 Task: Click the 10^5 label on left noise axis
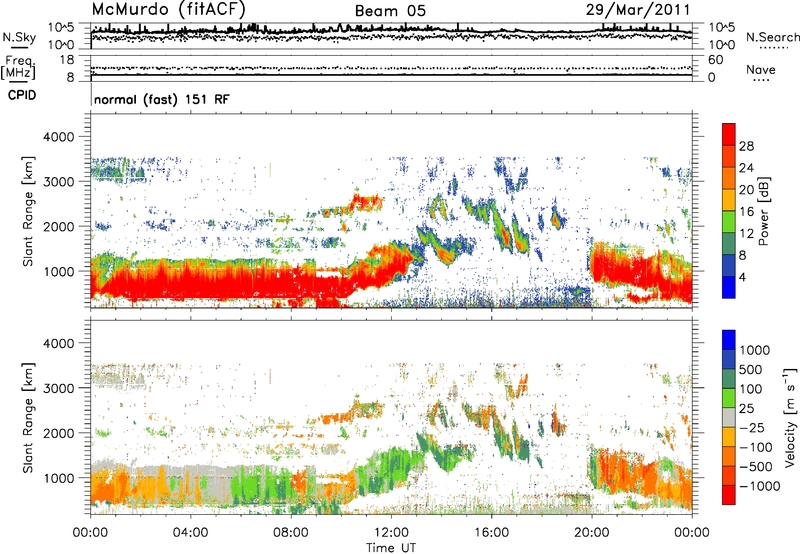(x=61, y=27)
